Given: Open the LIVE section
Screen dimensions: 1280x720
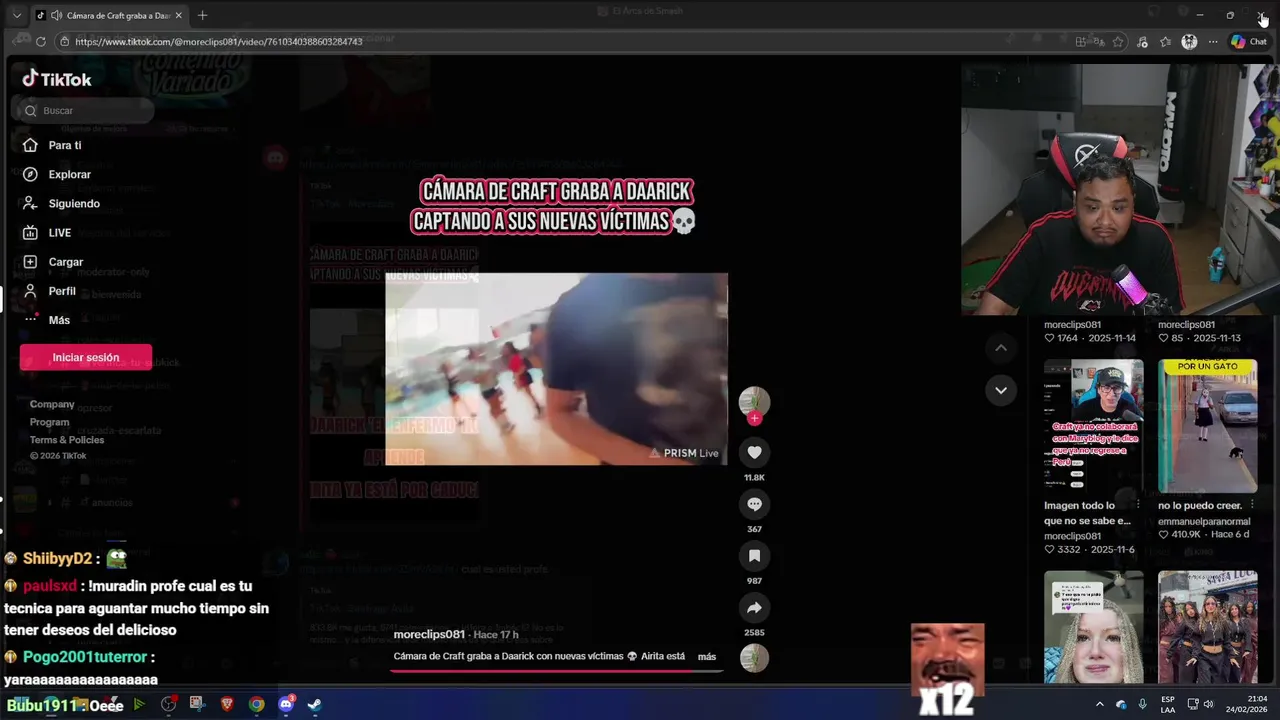Looking at the screenshot, I should 60,232.
